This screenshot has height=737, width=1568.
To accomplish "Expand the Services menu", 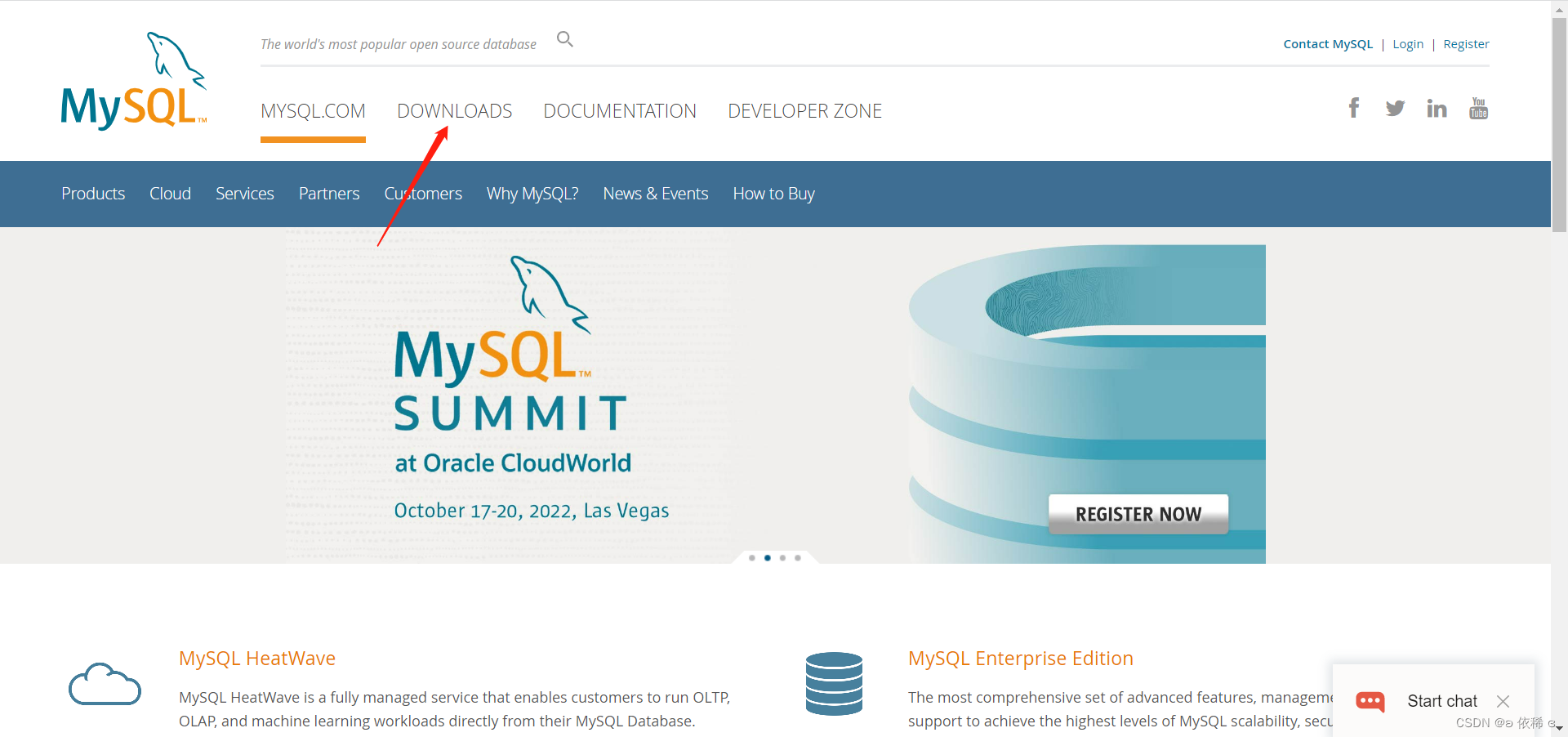I will (x=244, y=194).
